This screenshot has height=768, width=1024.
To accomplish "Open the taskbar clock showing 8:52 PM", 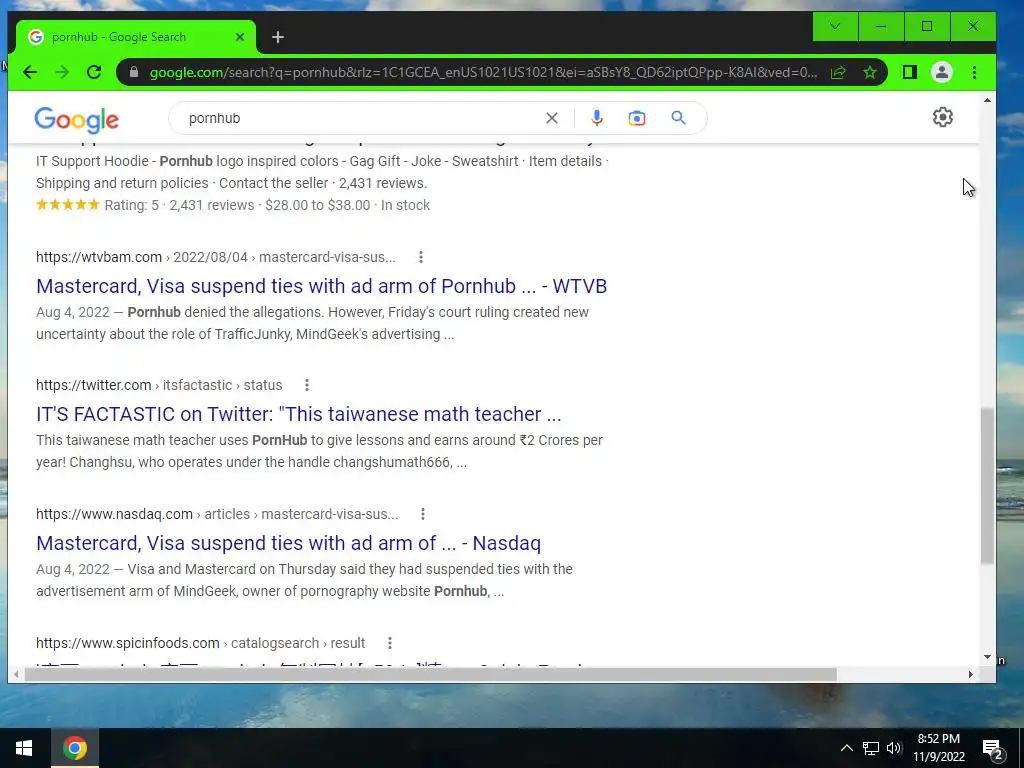I will tap(938, 748).
